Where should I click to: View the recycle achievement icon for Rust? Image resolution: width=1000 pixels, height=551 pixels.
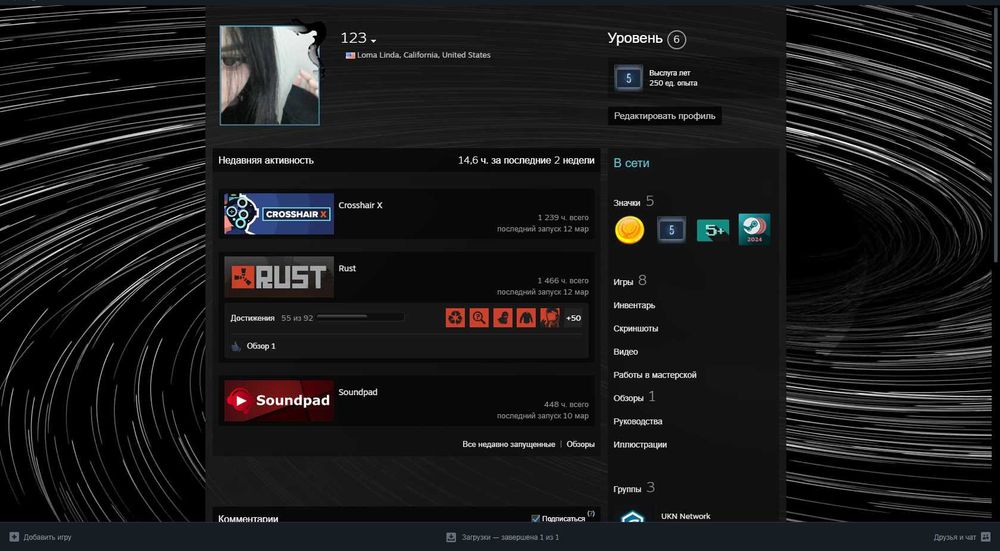455,318
